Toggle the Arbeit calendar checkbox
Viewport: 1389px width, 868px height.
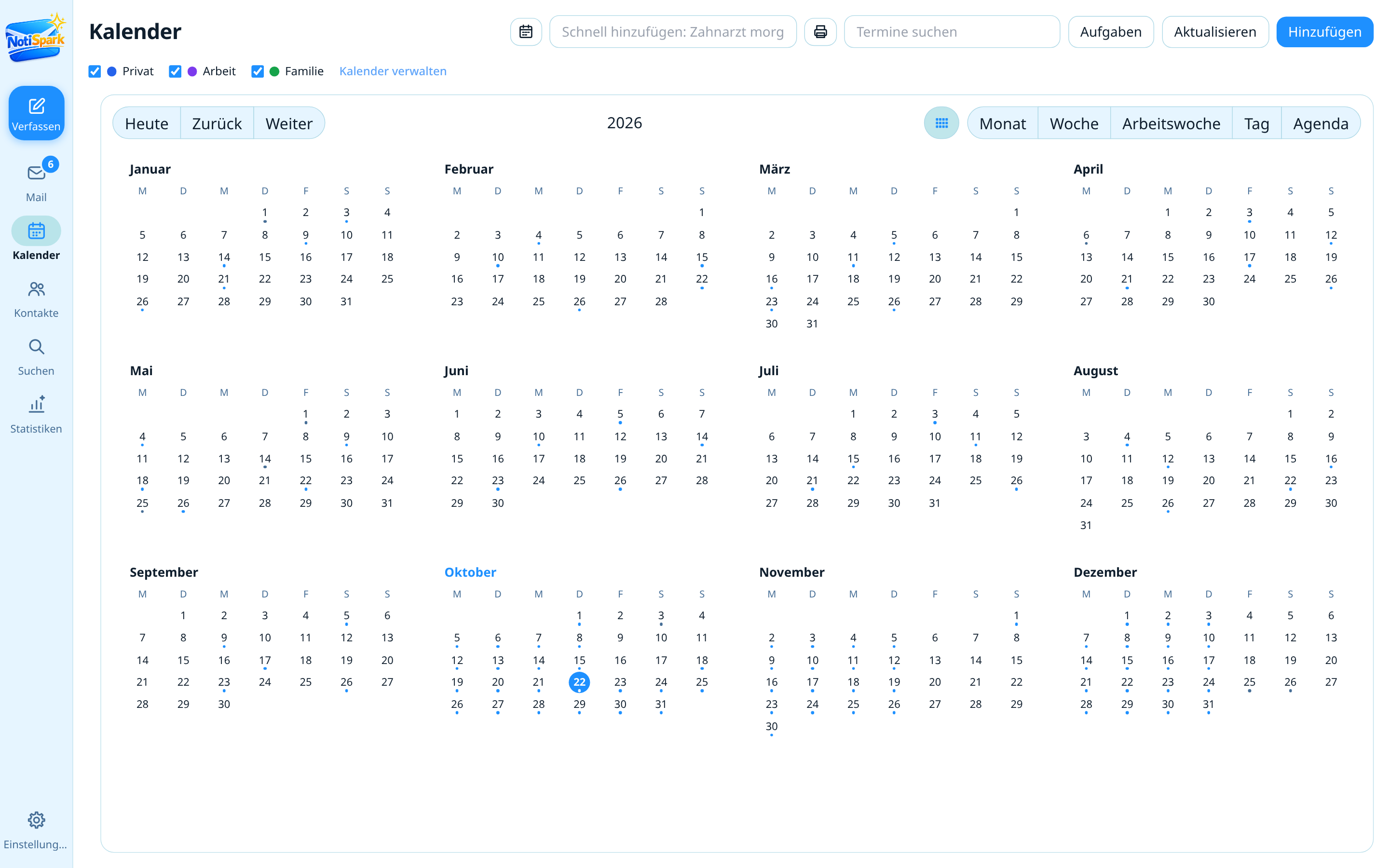point(175,71)
